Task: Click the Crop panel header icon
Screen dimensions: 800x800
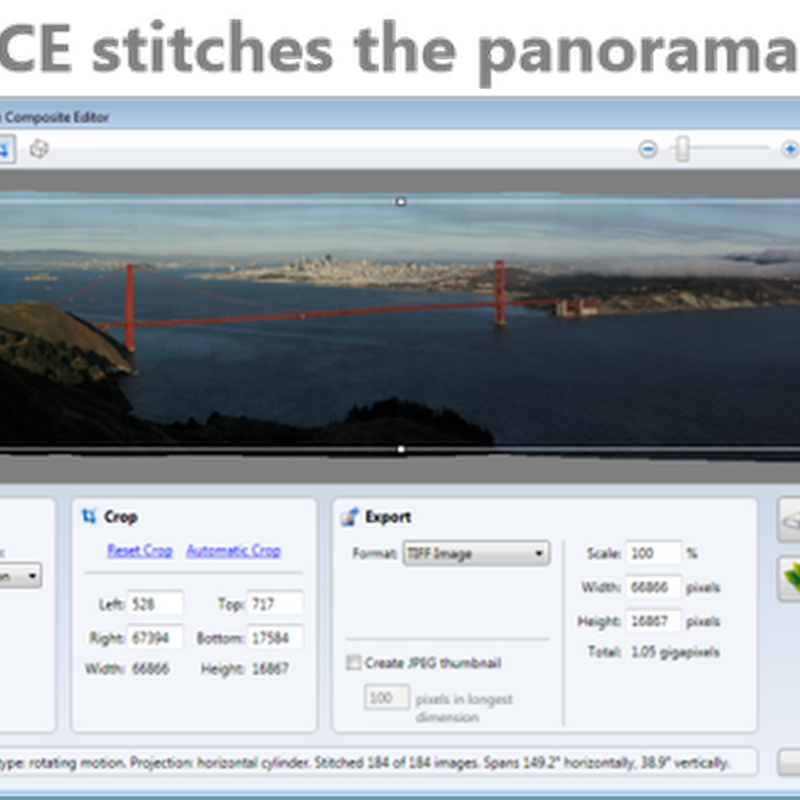Action: pyautogui.click(x=89, y=516)
